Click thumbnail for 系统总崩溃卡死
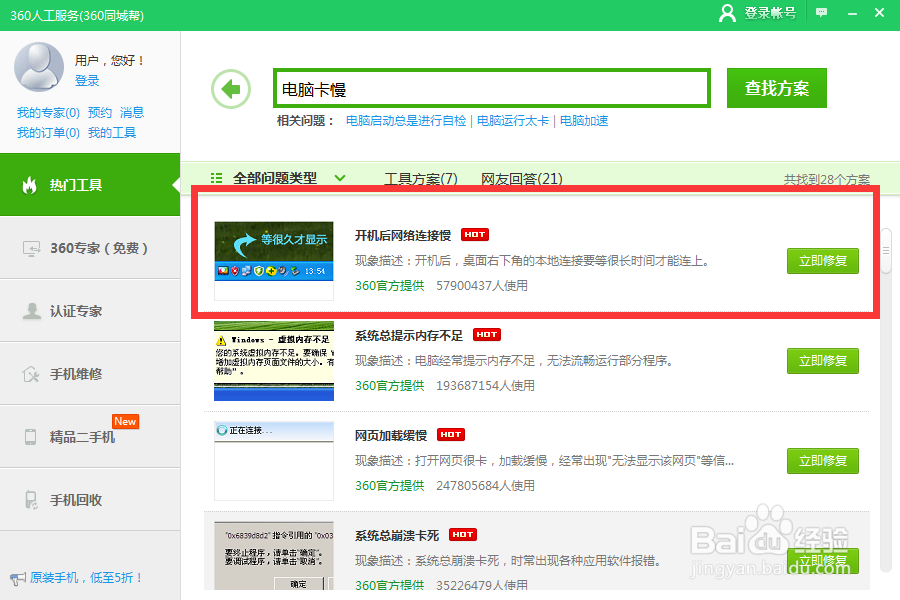This screenshot has height=600, width=900. click(274, 555)
